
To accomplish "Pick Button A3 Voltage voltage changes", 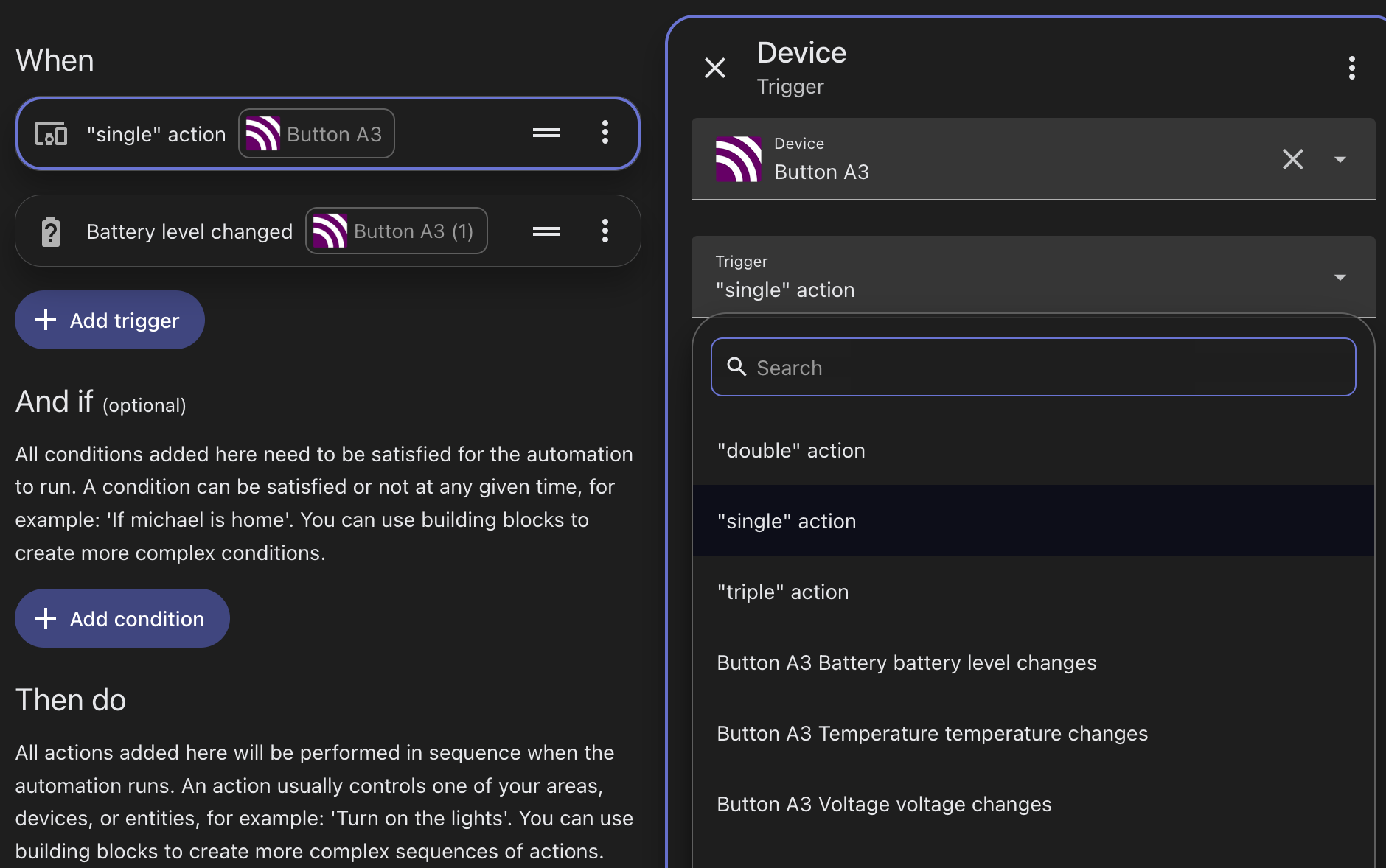I will 1034,804.
